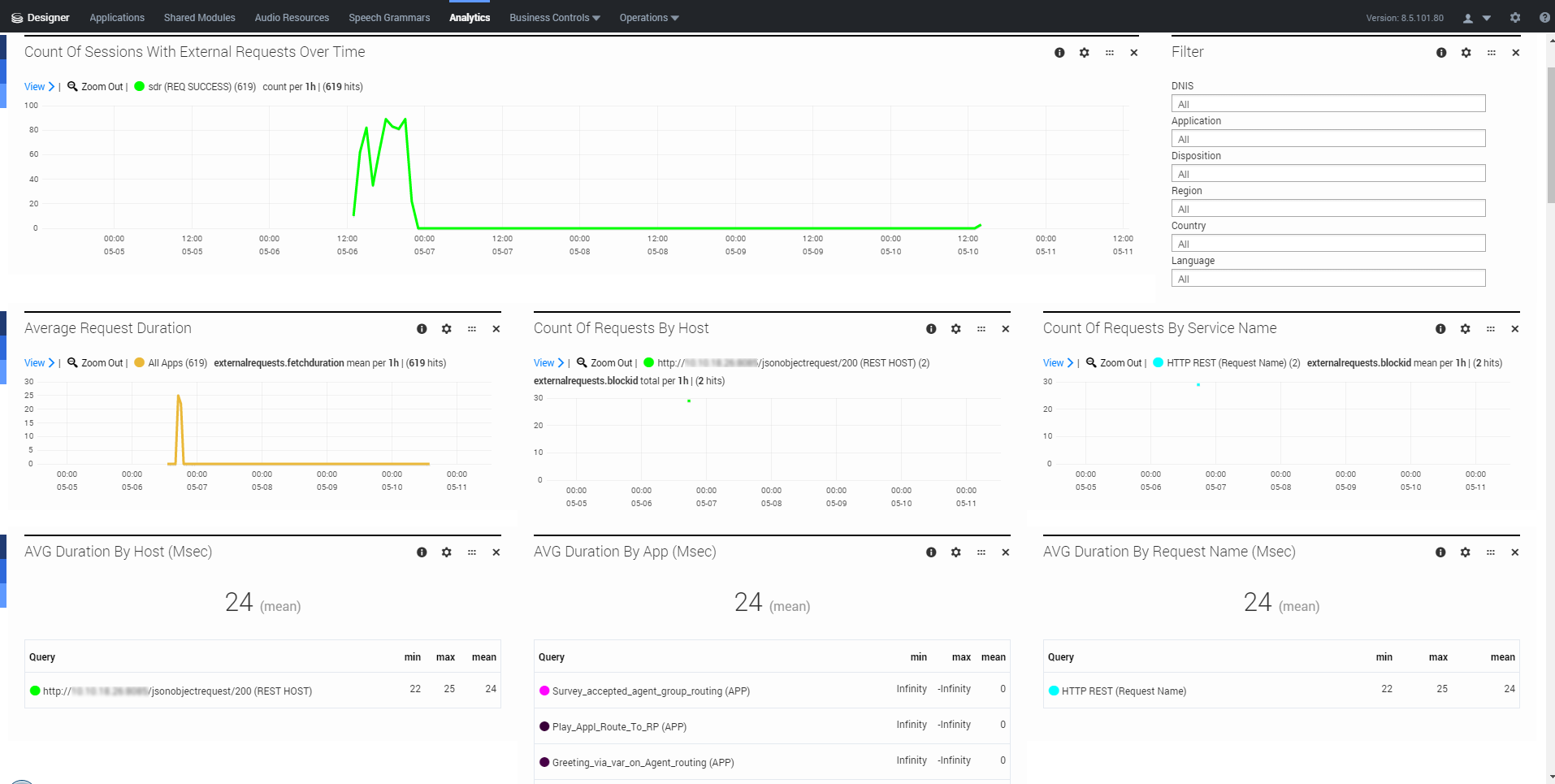This screenshot has width=1555, height=784.
Task: Open settings gear on Count Of Sessions widget
Action: (x=1084, y=52)
